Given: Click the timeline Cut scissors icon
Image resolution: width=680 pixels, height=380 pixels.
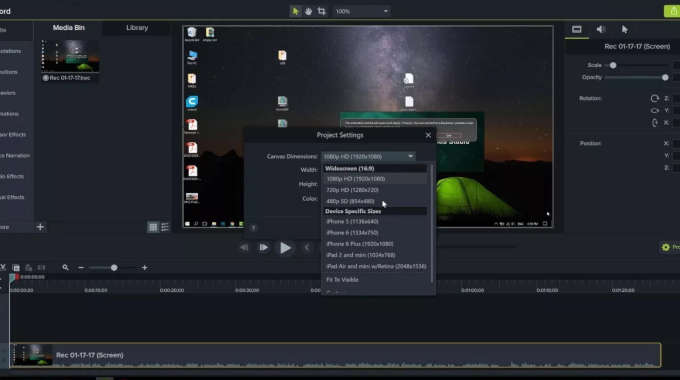Looking at the screenshot, I should [3, 268].
